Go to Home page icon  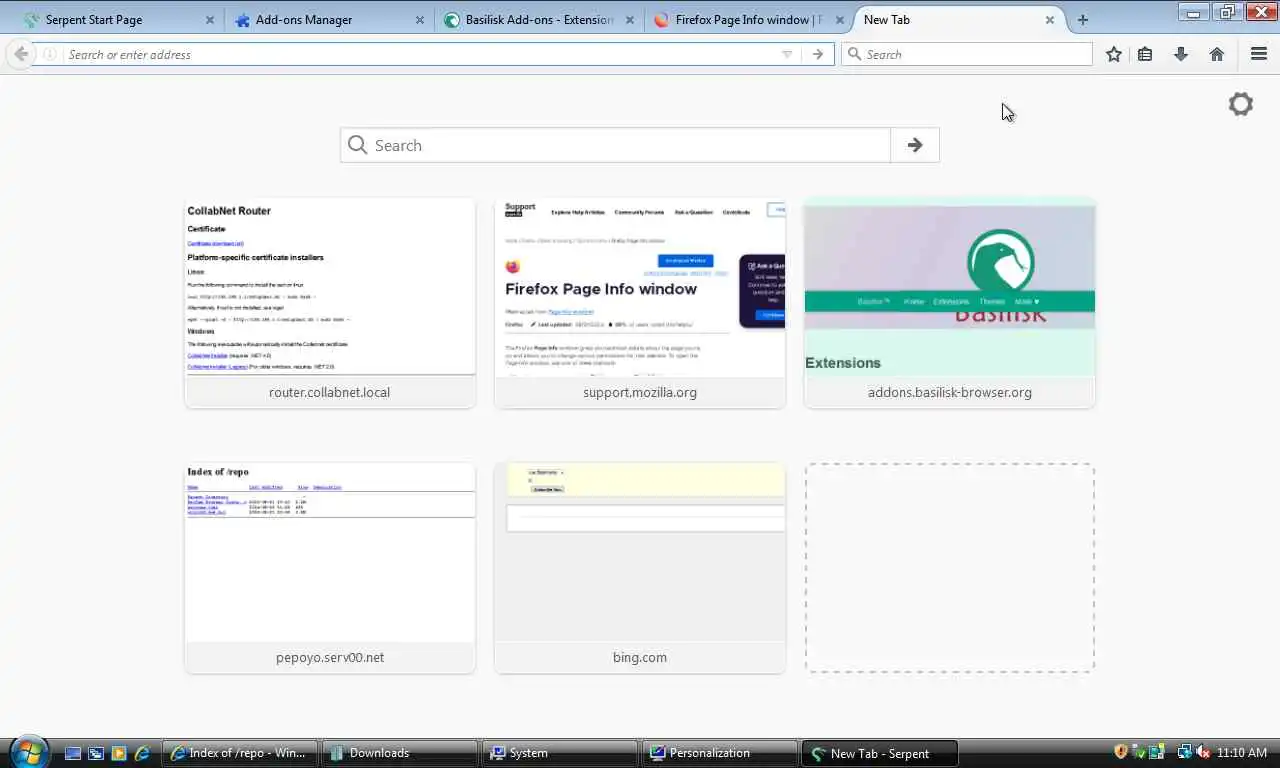(x=1217, y=54)
